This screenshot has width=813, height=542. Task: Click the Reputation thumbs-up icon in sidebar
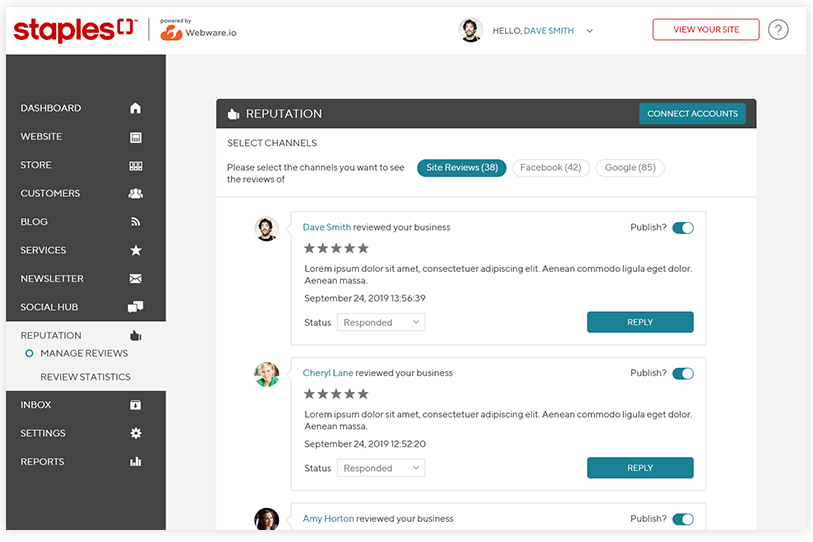click(135, 336)
